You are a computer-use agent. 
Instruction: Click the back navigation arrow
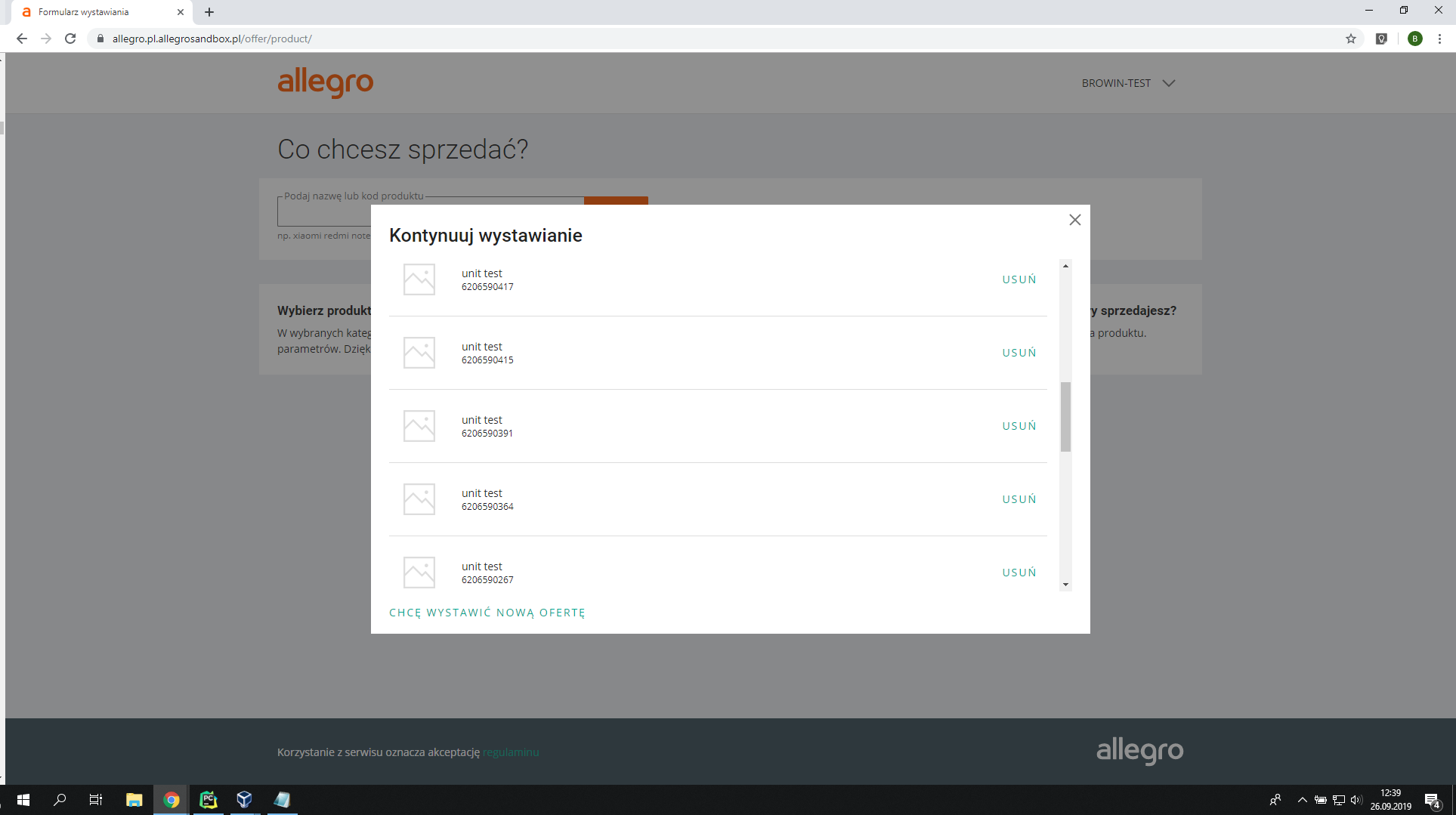(21, 39)
